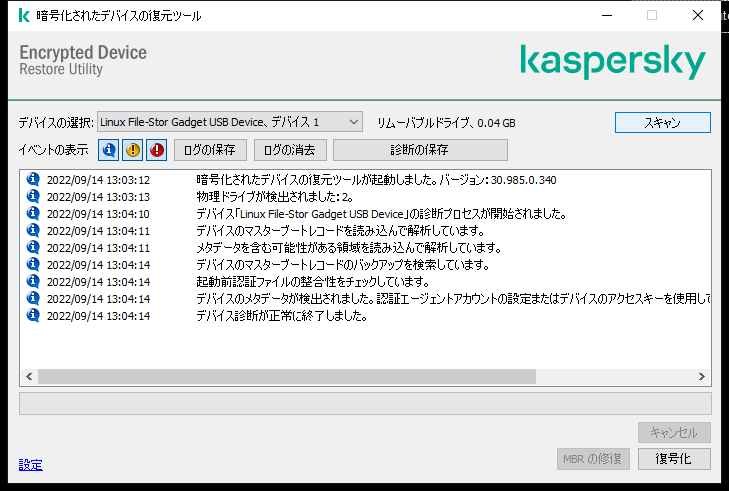The image size is (729, 491).
Task: Click info icon of バックアップを検索 entry
Action: click(33, 264)
